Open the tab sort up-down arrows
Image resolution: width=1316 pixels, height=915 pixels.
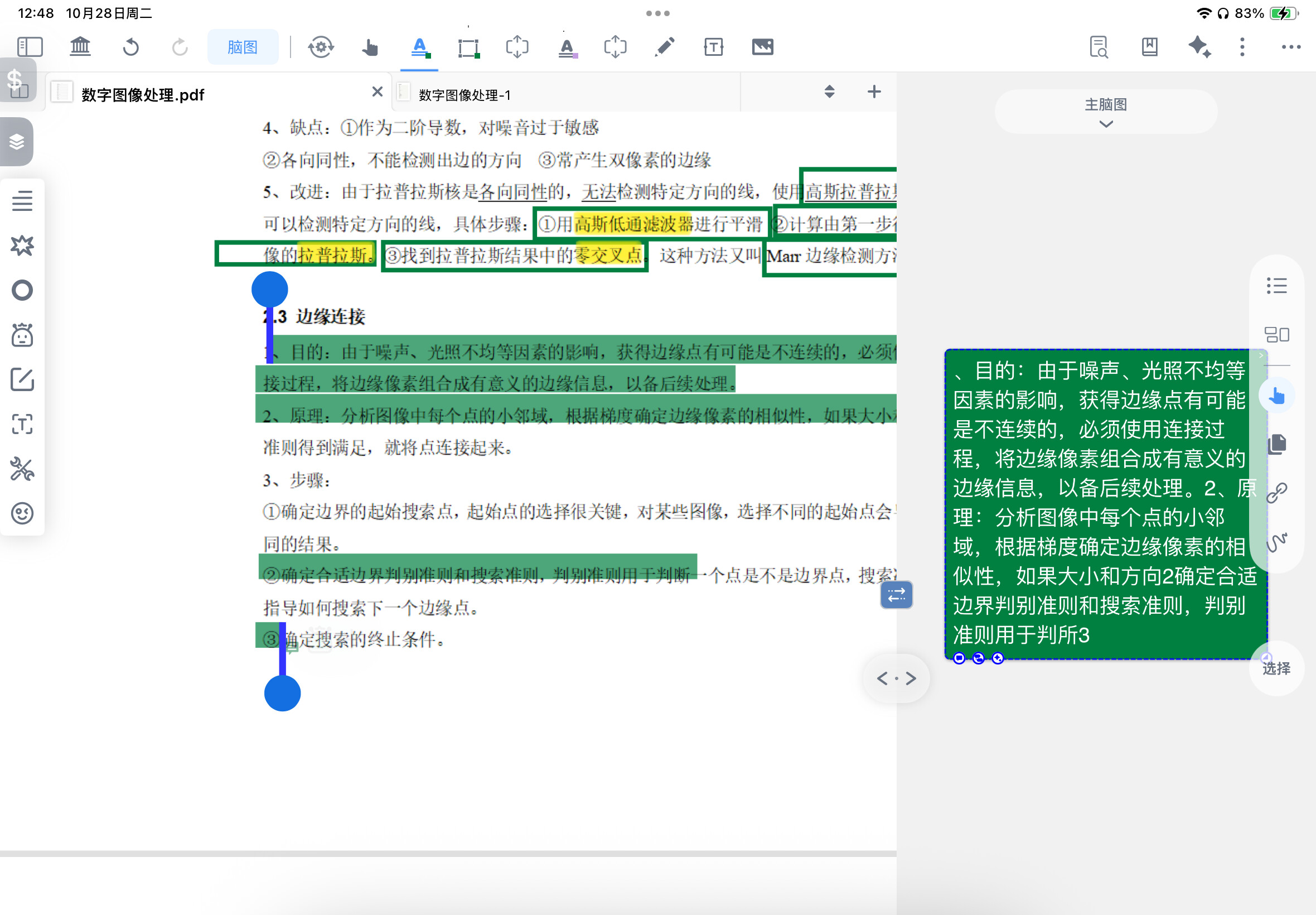829,92
